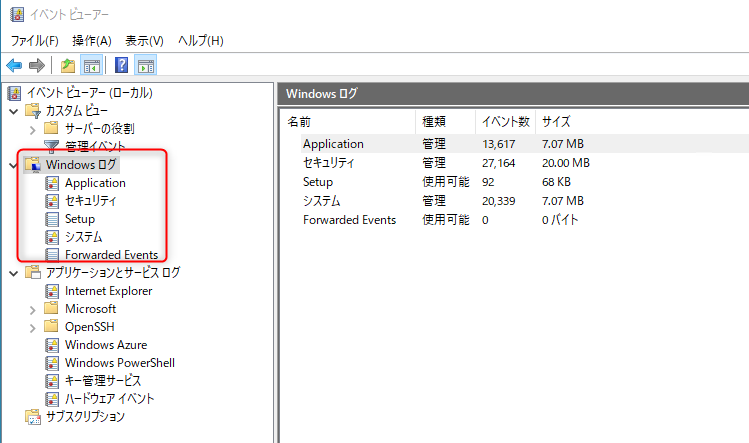749x443 pixels.
Task: Sort by the イベント数 column header
Action: [506, 122]
